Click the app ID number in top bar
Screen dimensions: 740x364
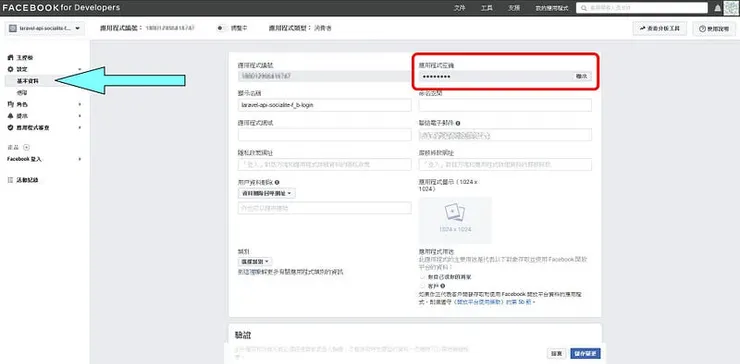[x=170, y=28]
